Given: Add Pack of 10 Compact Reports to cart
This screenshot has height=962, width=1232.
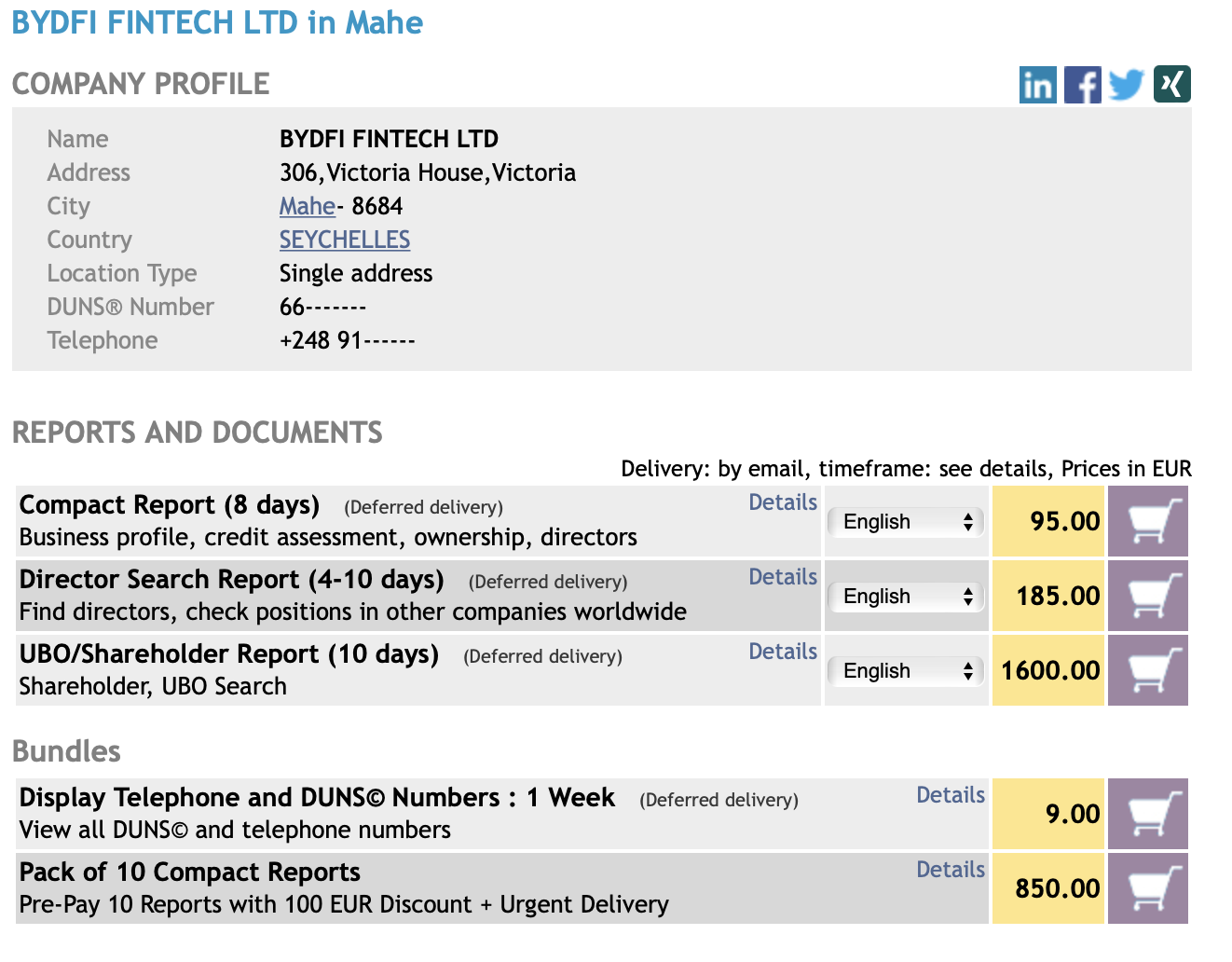Looking at the screenshot, I should click(x=1148, y=888).
